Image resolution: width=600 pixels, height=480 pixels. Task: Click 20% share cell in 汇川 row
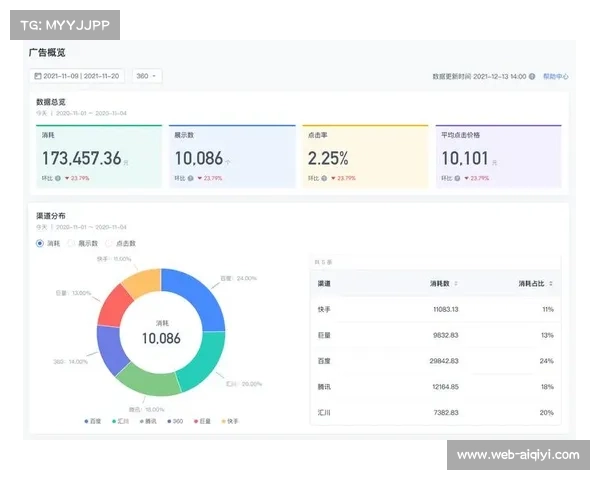(546, 413)
